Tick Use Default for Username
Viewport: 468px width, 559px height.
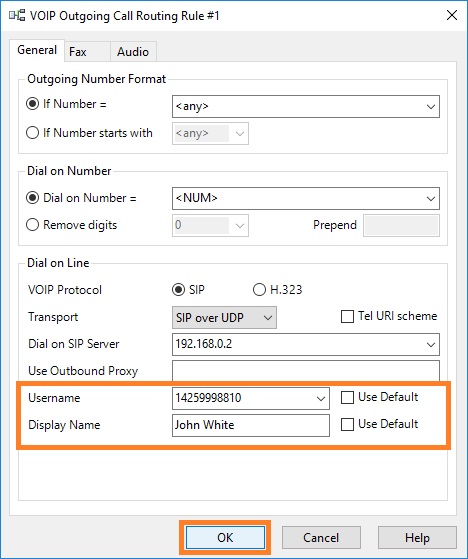pyautogui.click(x=347, y=398)
